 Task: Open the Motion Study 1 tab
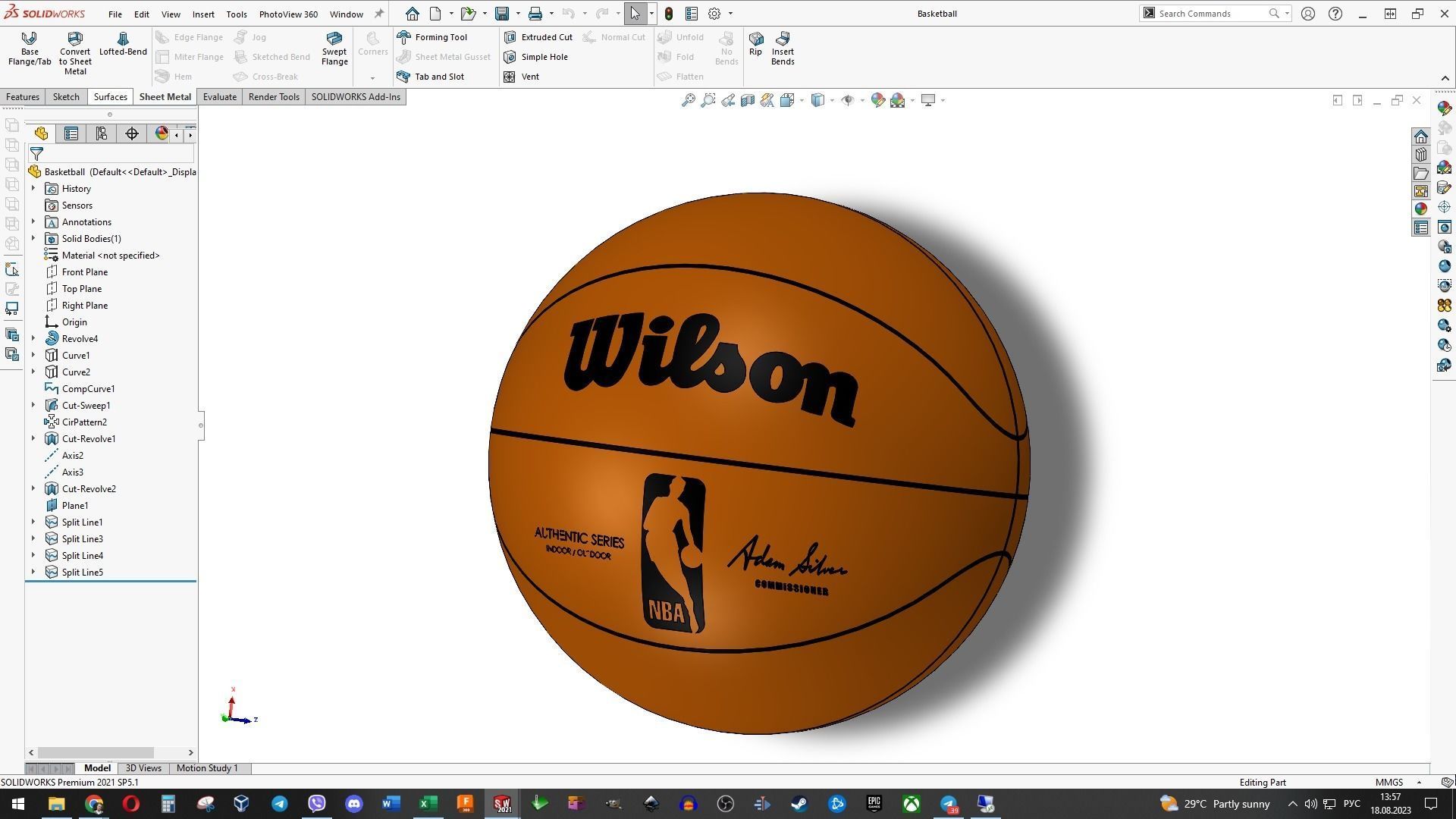coord(207,768)
